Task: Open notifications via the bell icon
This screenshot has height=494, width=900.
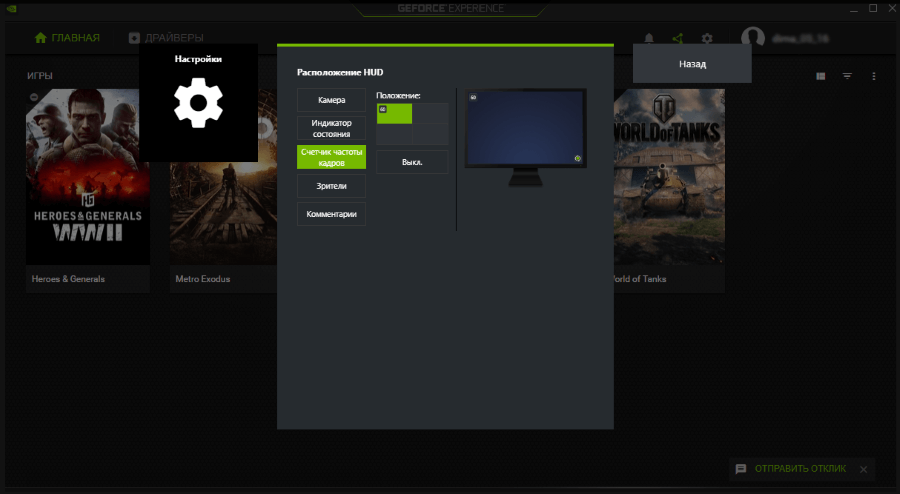Action: (649, 38)
